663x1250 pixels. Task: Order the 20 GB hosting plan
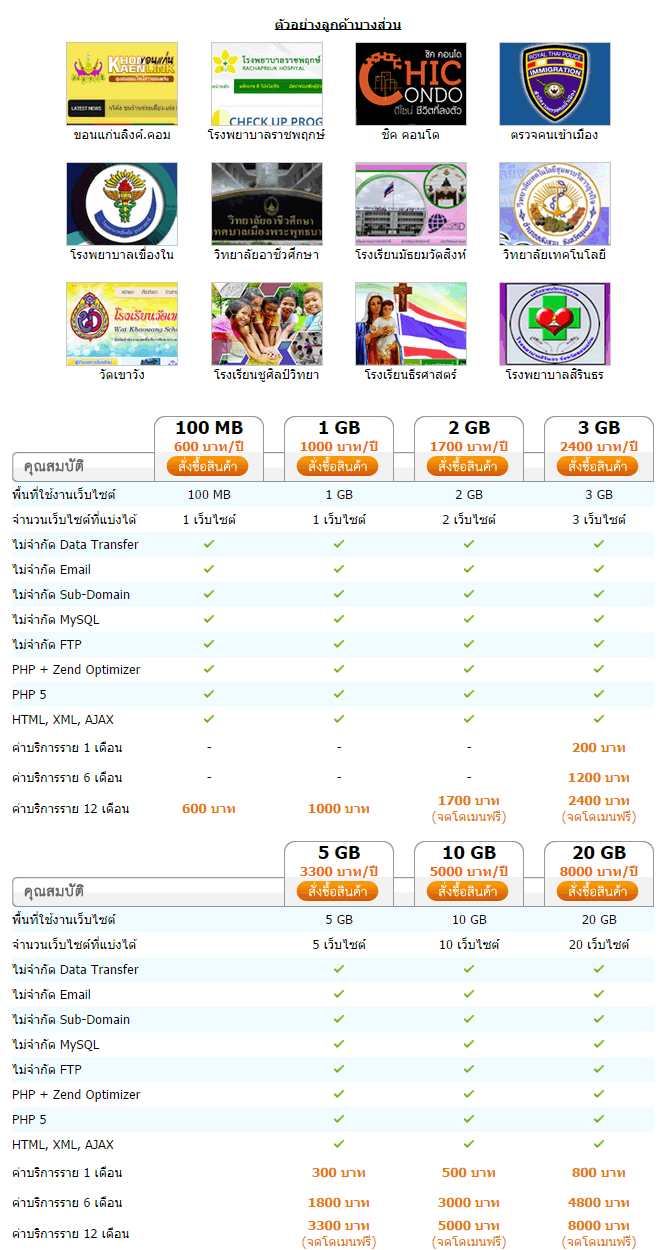[x=597, y=891]
